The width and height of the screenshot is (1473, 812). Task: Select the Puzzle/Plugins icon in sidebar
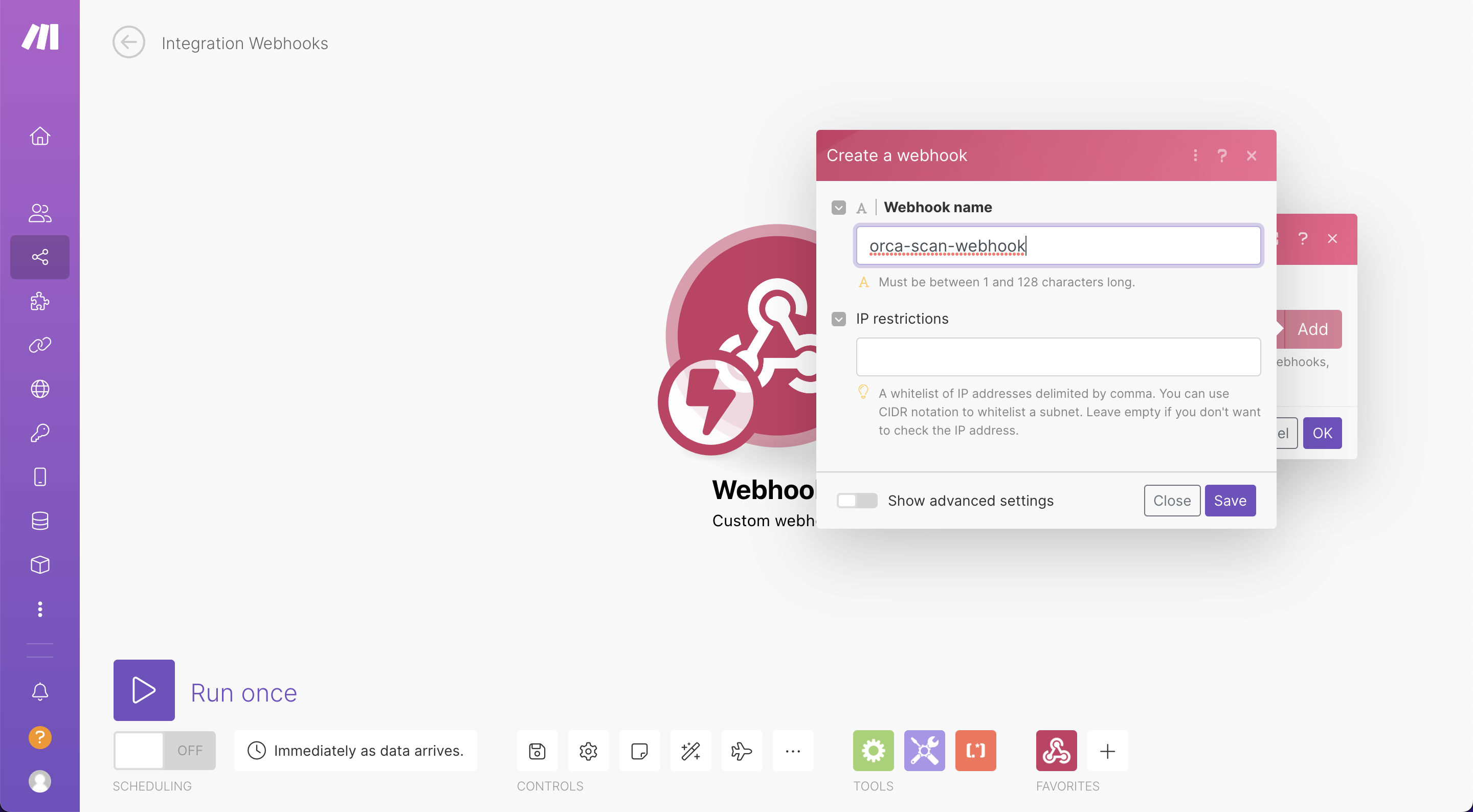point(40,301)
